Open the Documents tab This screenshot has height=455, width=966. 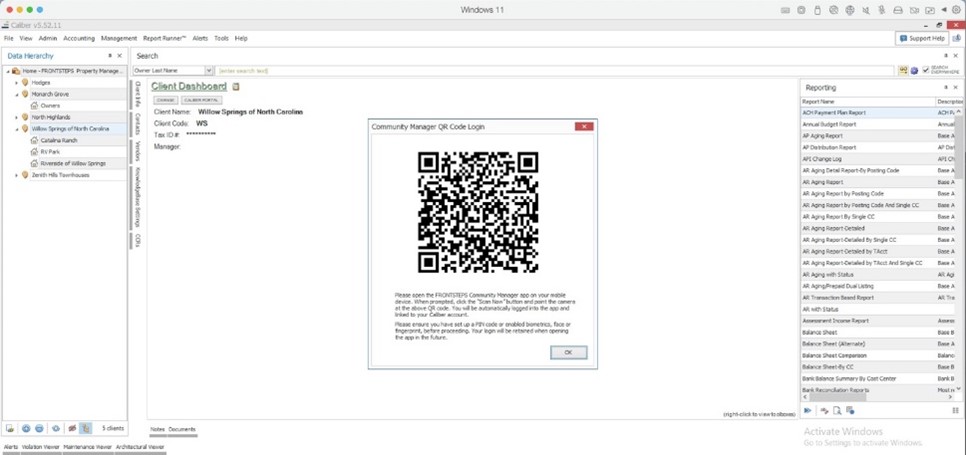182,429
